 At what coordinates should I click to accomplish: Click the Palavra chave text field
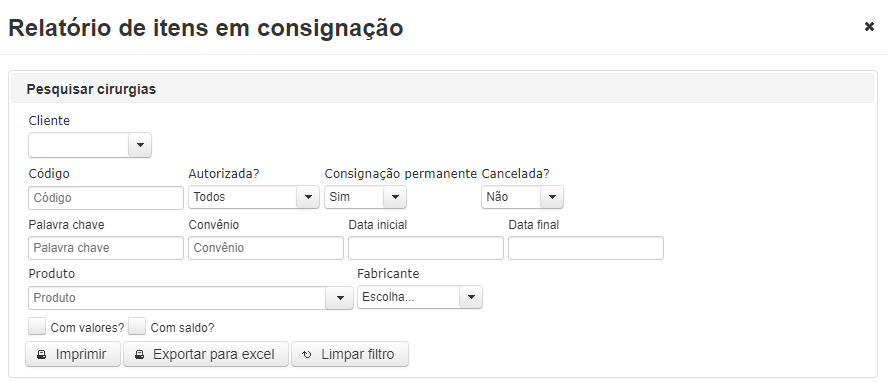pyautogui.click(x=106, y=248)
